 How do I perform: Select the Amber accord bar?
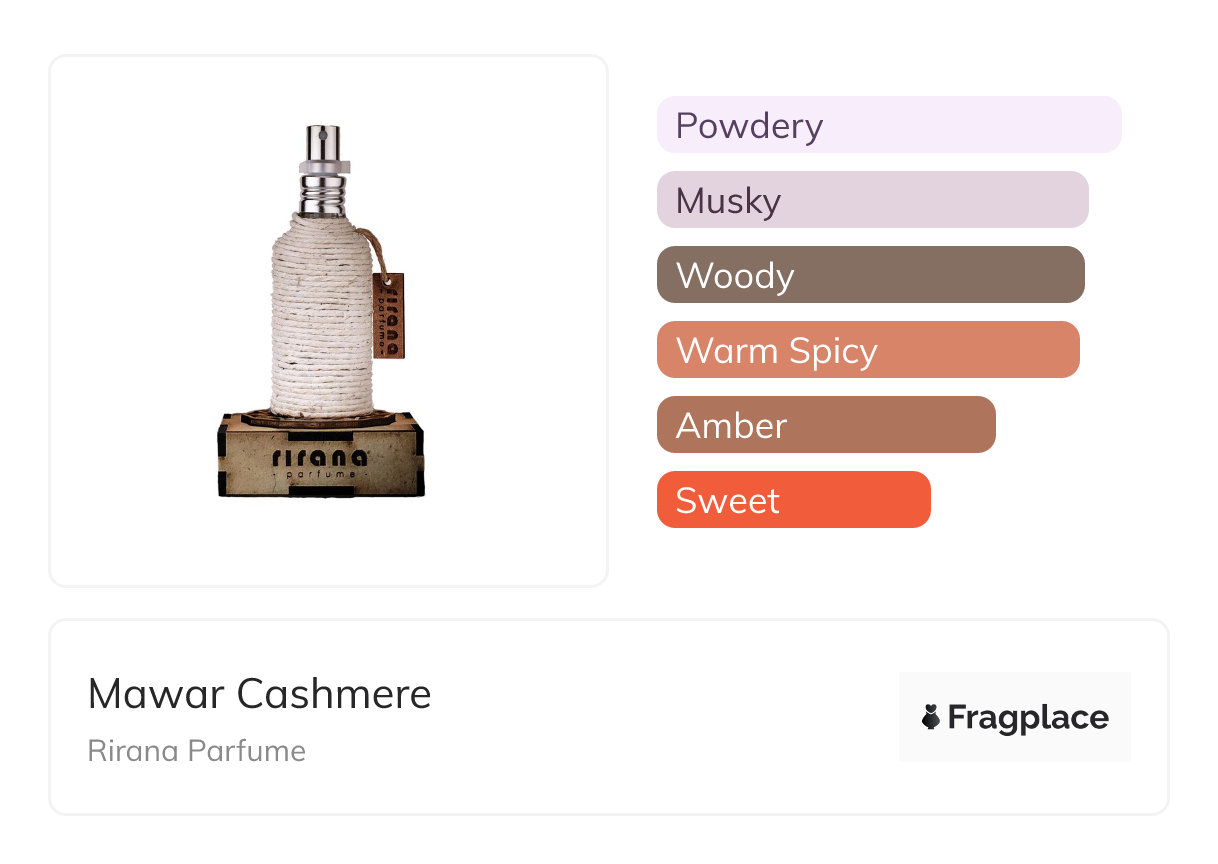point(826,425)
